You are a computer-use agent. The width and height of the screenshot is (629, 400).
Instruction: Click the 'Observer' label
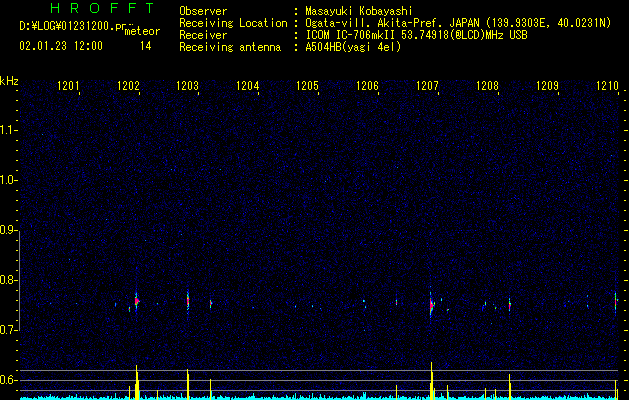pos(203,11)
